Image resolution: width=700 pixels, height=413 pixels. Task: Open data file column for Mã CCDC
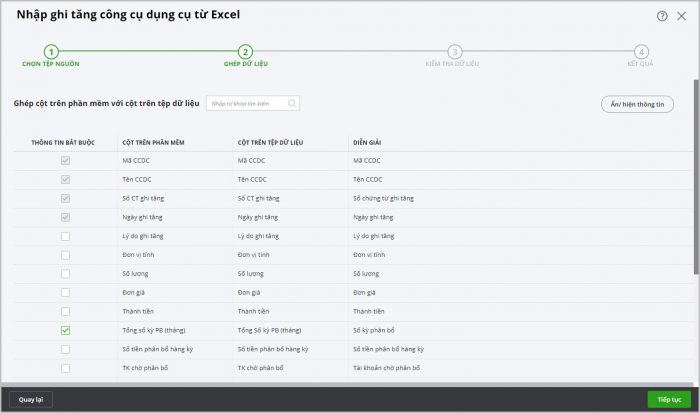(290, 160)
